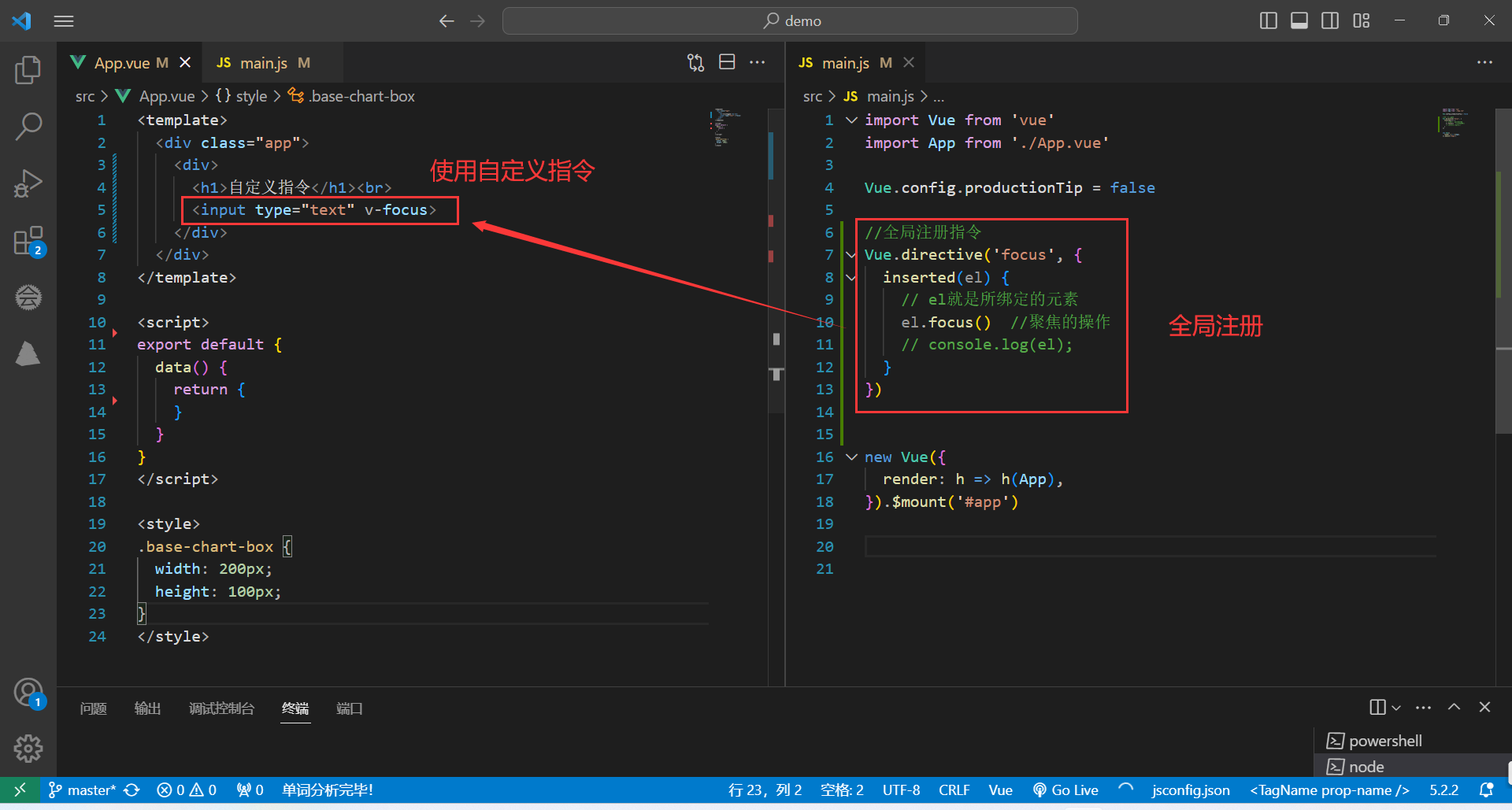Click the VS Code hamburger menu

[x=64, y=21]
